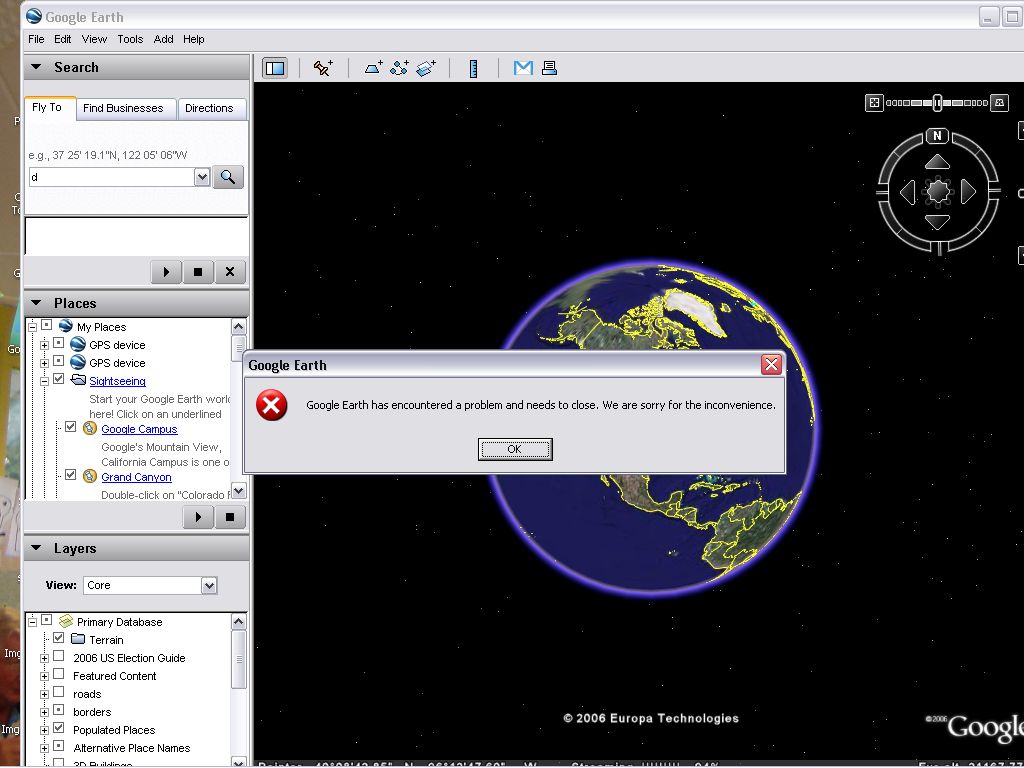Click the tilt slider handle
The width and height of the screenshot is (1024, 768).
pos(937,103)
